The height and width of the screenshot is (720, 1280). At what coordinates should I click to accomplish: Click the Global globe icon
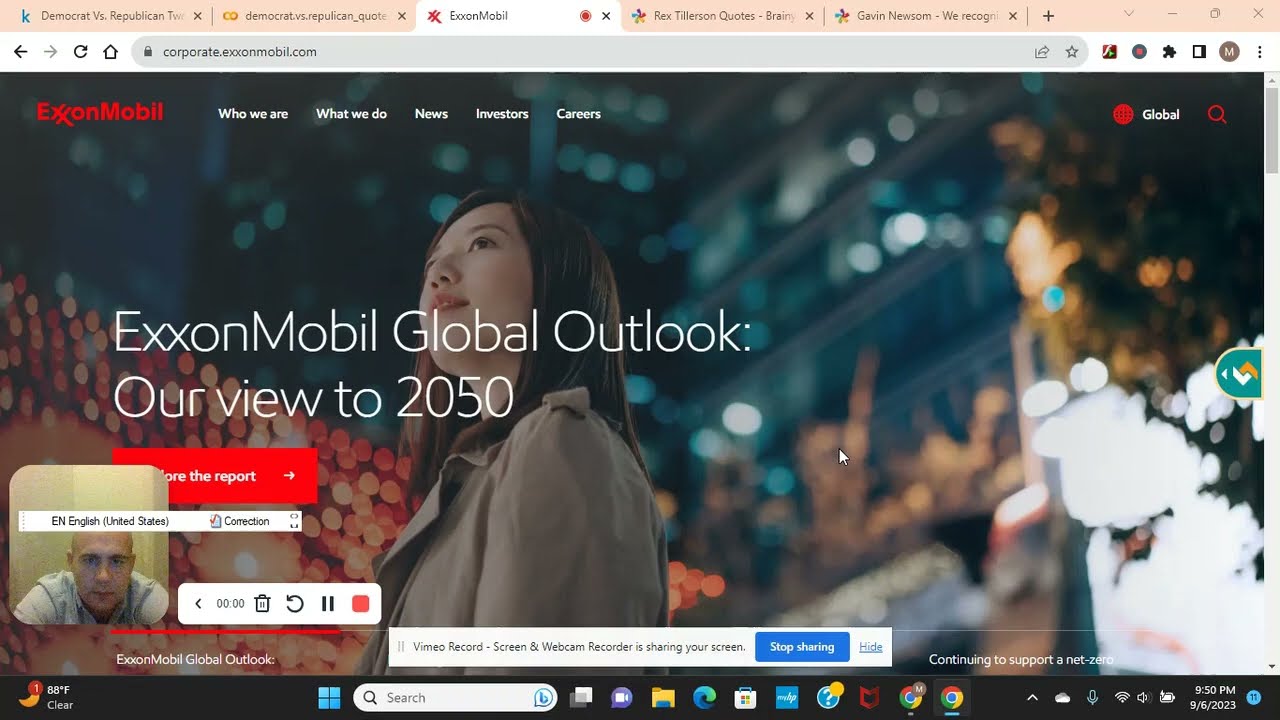coord(1123,114)
